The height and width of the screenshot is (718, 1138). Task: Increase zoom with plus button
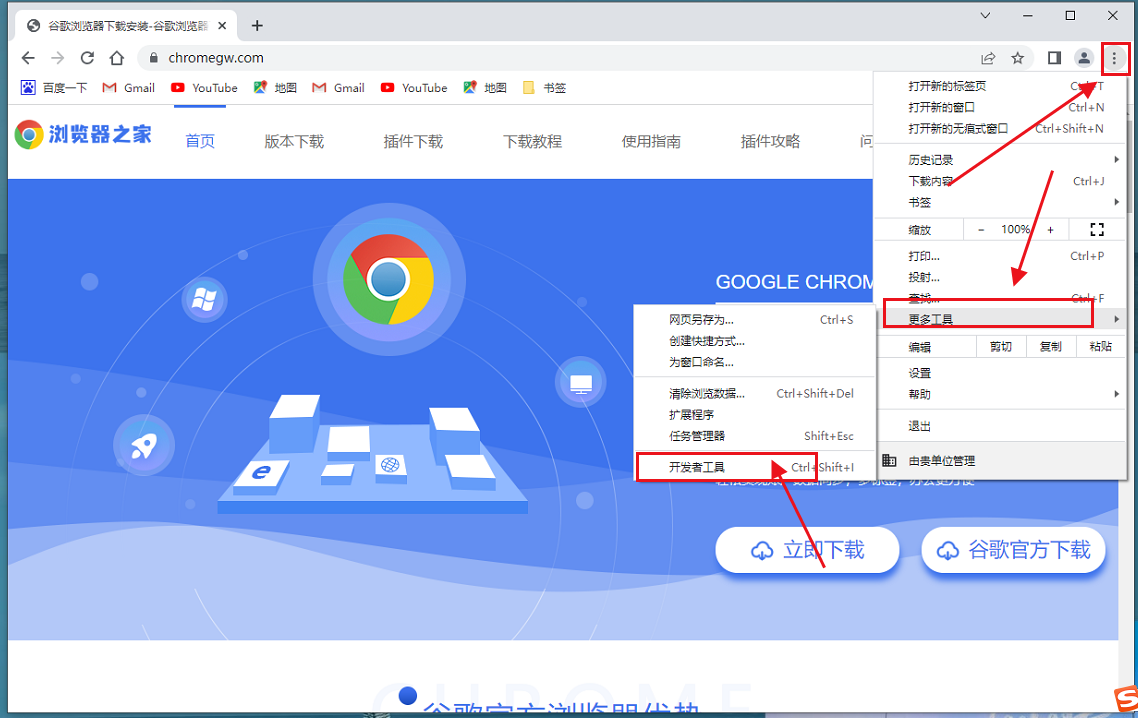[1050, 229]
